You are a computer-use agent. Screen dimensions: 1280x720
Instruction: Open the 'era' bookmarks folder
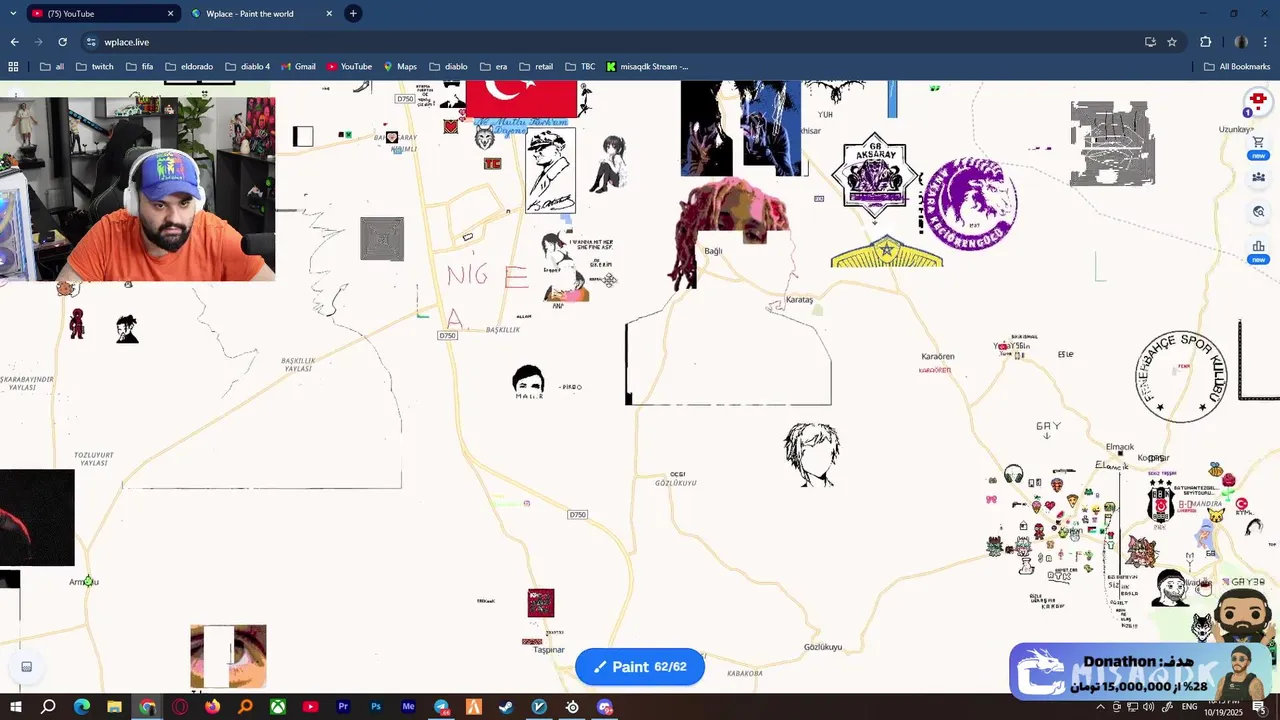tap(494, 67)
